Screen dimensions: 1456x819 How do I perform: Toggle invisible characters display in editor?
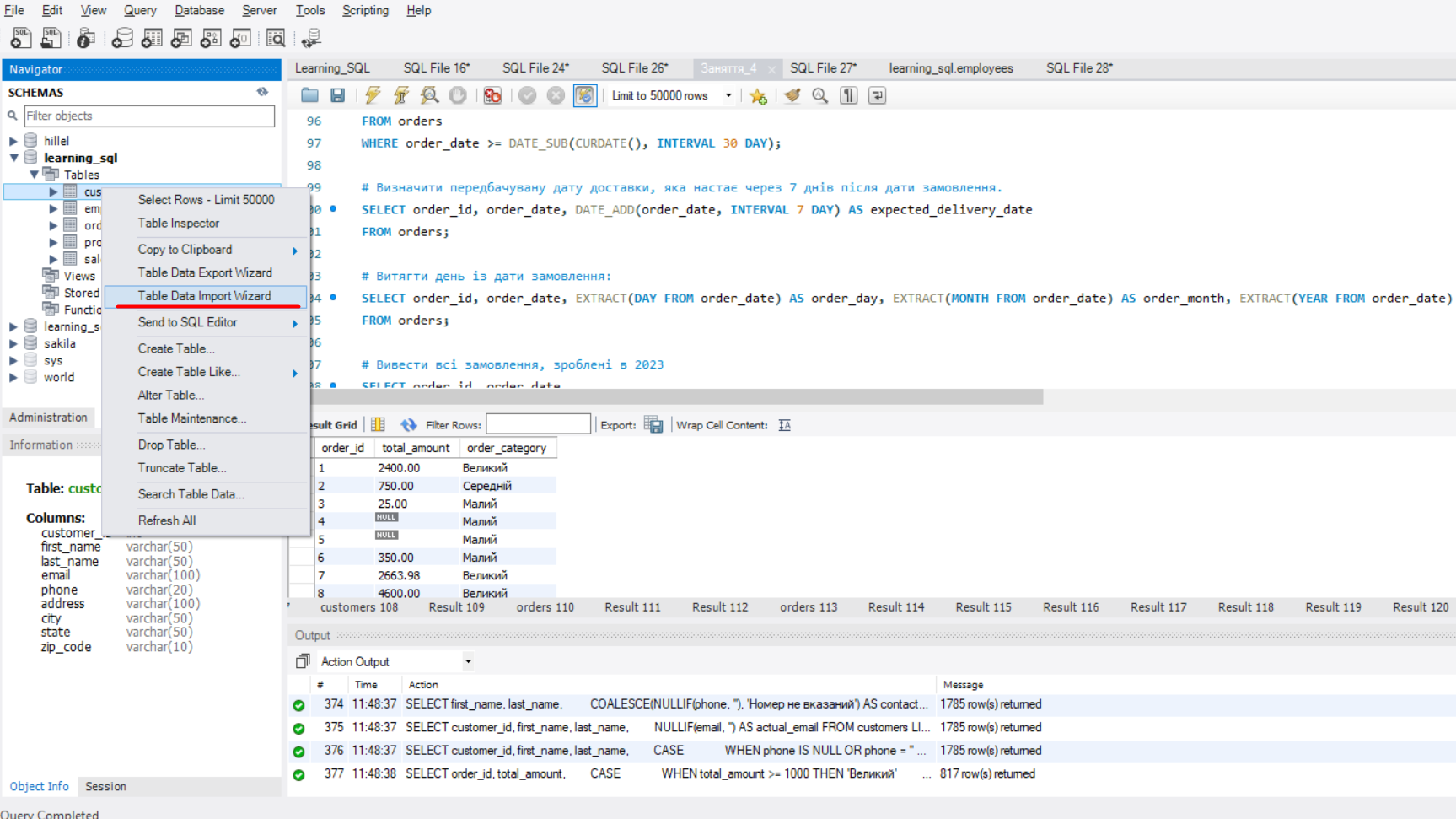[848, 95]
